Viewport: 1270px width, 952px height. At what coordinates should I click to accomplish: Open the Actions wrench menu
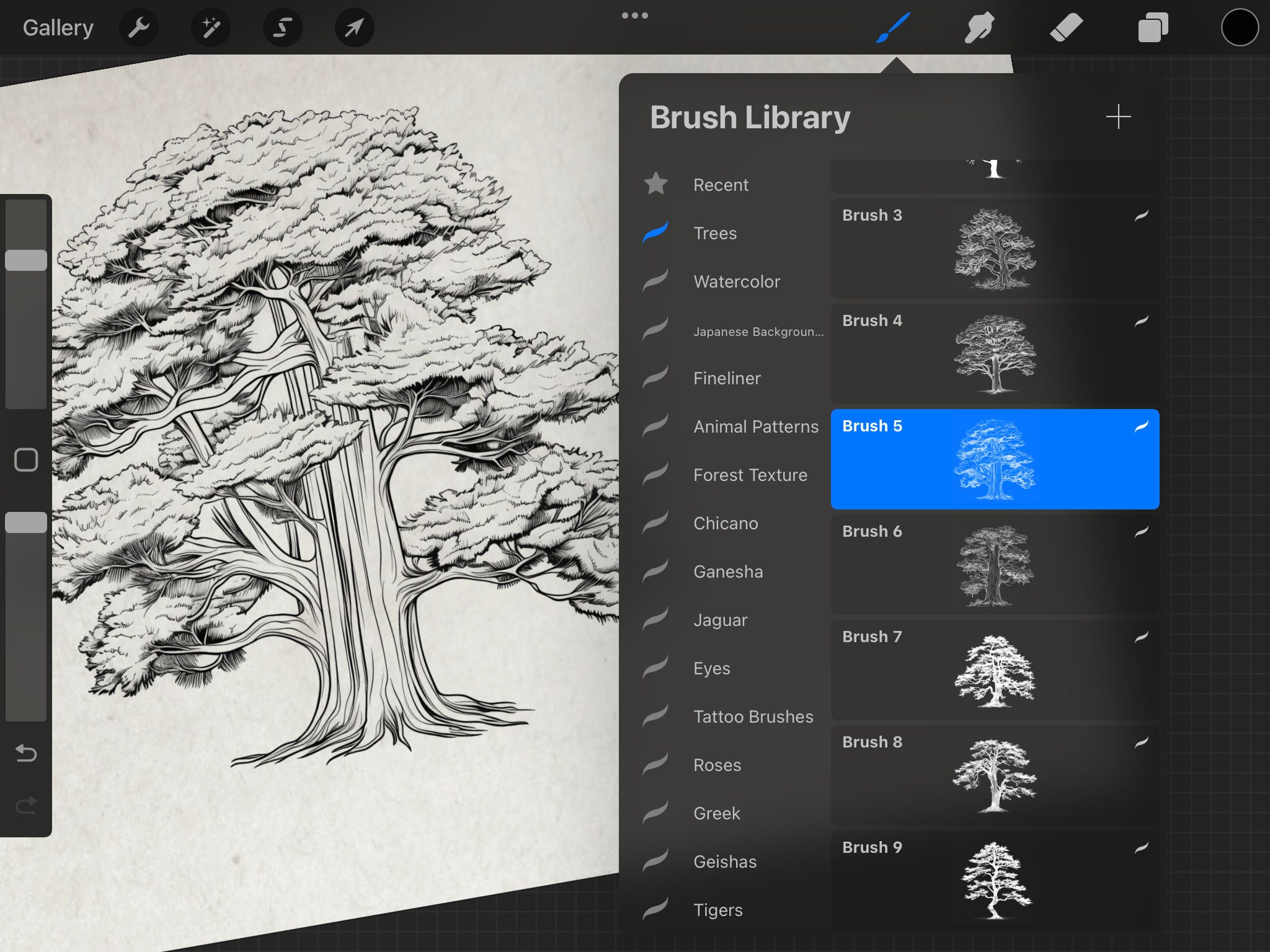pos(139,27)
